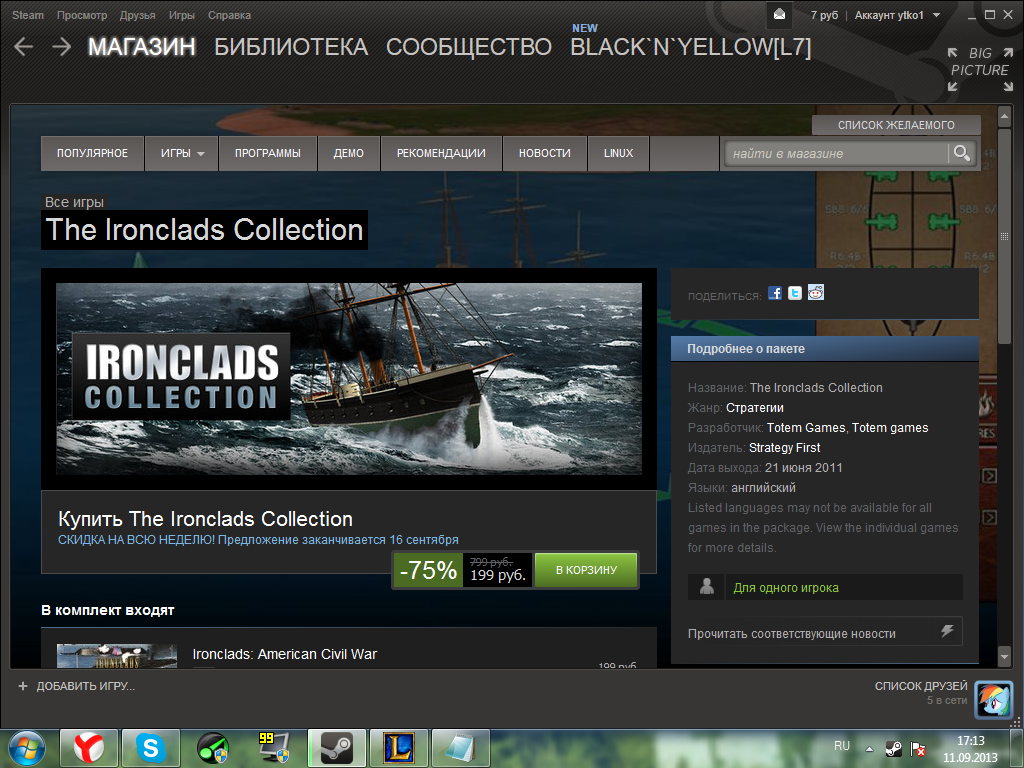This screenshot has width=1024, height=768.
Task: Open the inbox envelope notifications
Action: point(779,14)
